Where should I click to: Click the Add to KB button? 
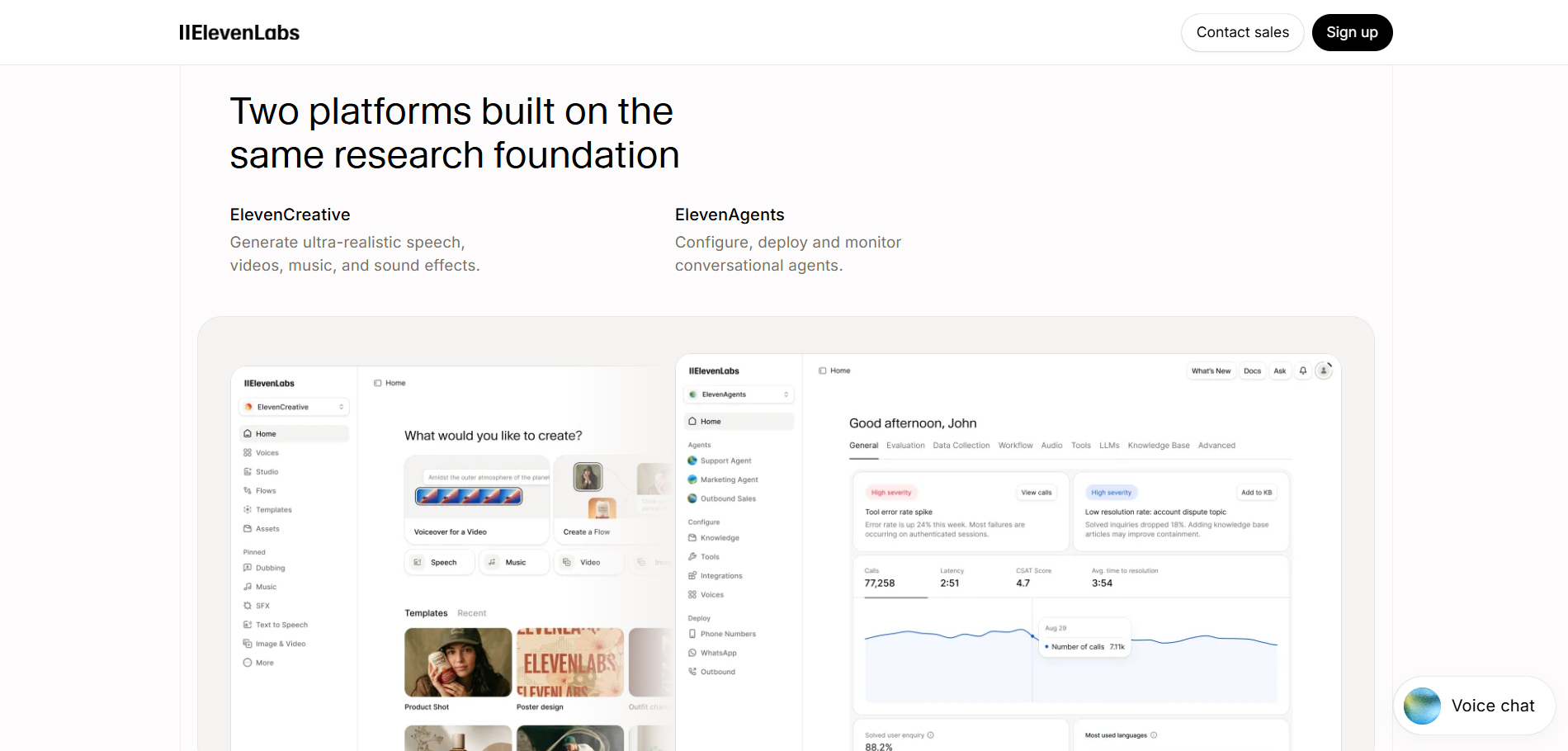point(1257,493)
